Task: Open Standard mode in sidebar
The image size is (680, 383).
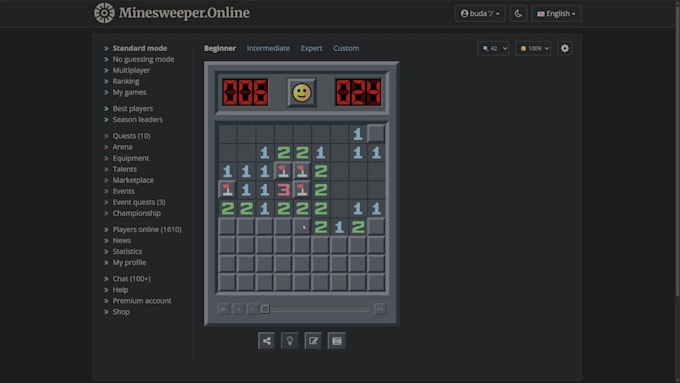Action: [x=140, y=48]
